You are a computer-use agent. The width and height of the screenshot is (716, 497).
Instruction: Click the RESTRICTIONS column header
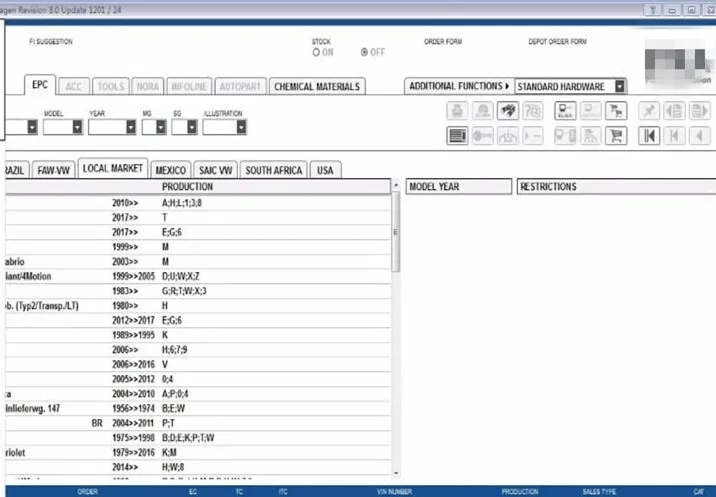point(616,186)
